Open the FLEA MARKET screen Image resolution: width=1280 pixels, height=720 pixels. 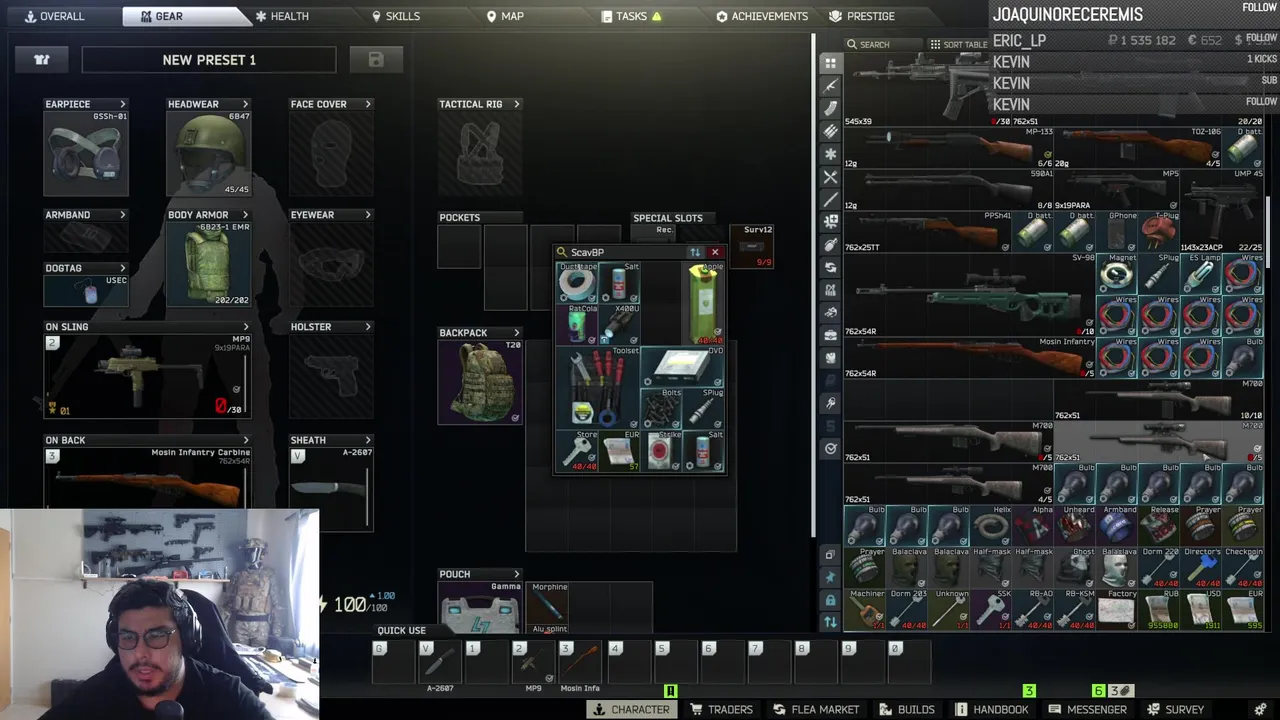pyautogui.click(x=816, y=709)
